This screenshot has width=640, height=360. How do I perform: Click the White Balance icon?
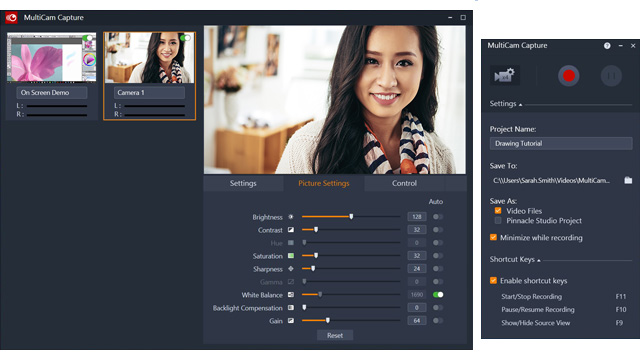[291, 295]
